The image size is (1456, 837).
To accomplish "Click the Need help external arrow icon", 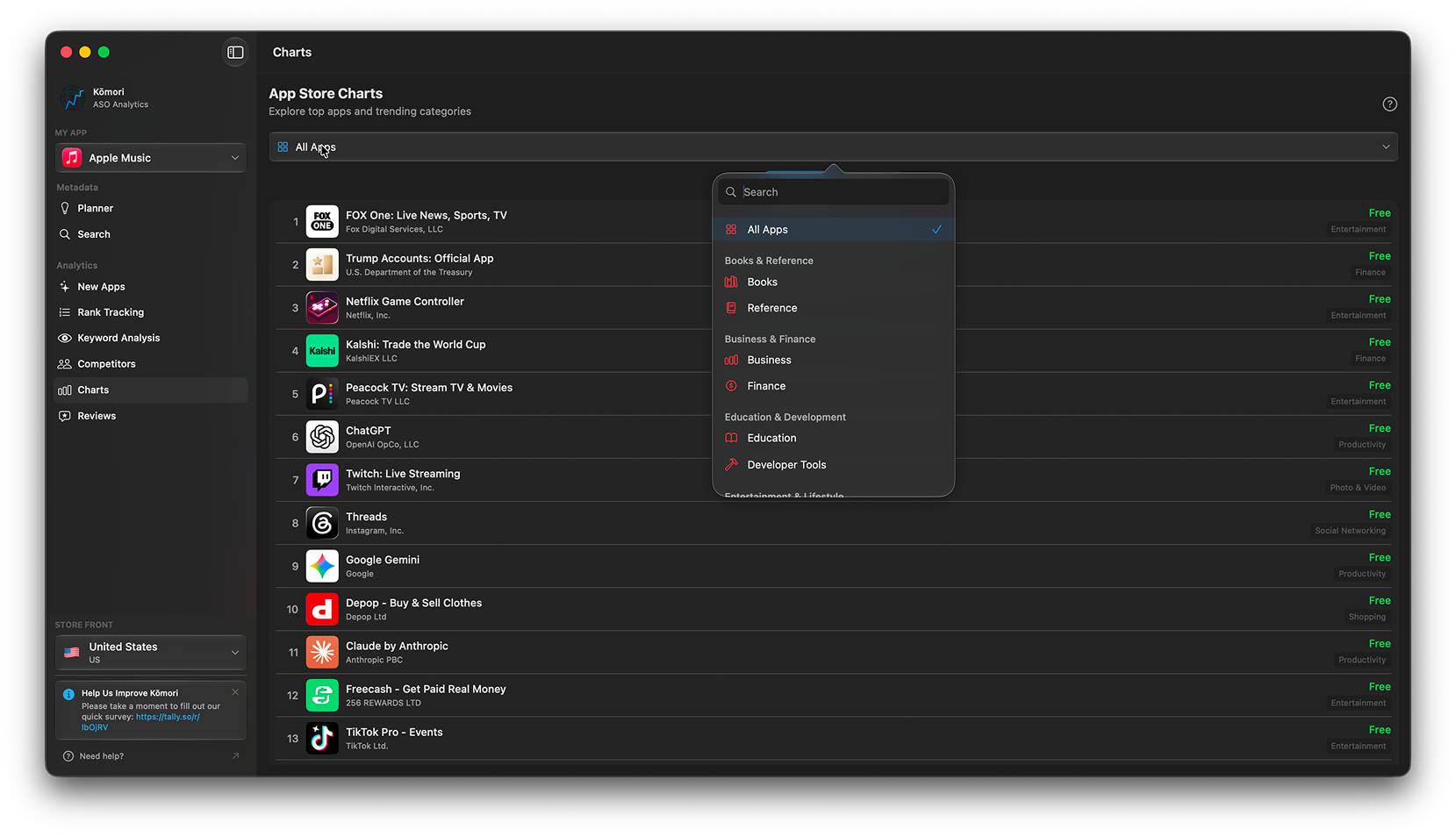I will (x=235, y=756).
